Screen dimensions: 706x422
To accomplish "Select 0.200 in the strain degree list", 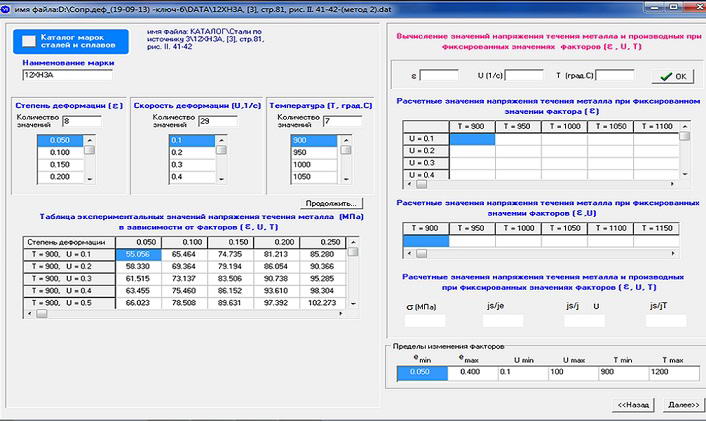I will (x=60, y=177).
